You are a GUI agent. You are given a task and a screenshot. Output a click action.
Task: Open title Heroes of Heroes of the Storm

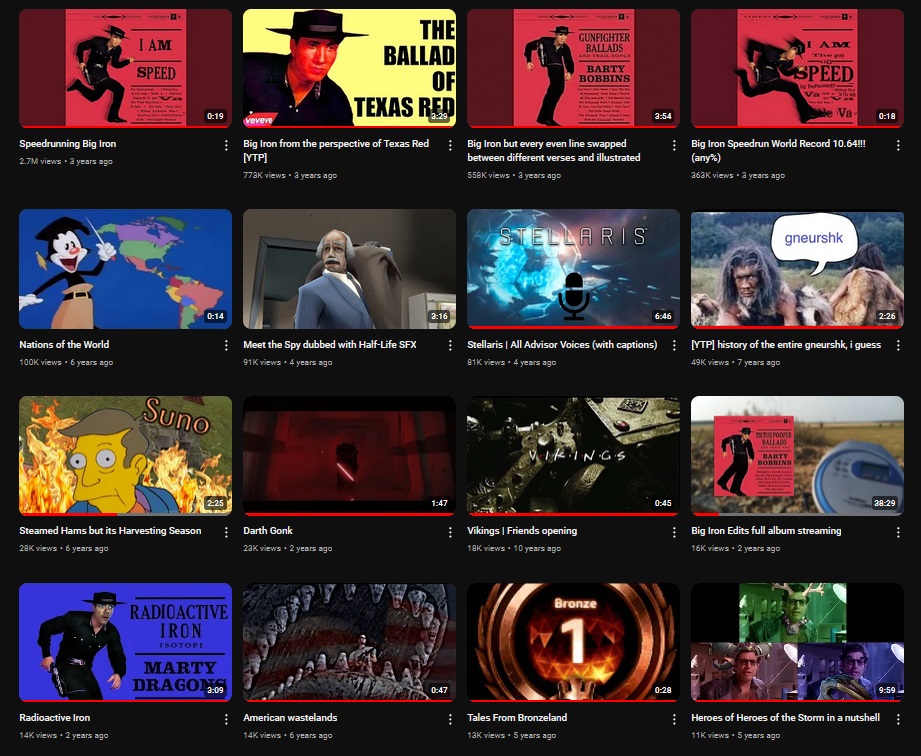coord(785,717)
